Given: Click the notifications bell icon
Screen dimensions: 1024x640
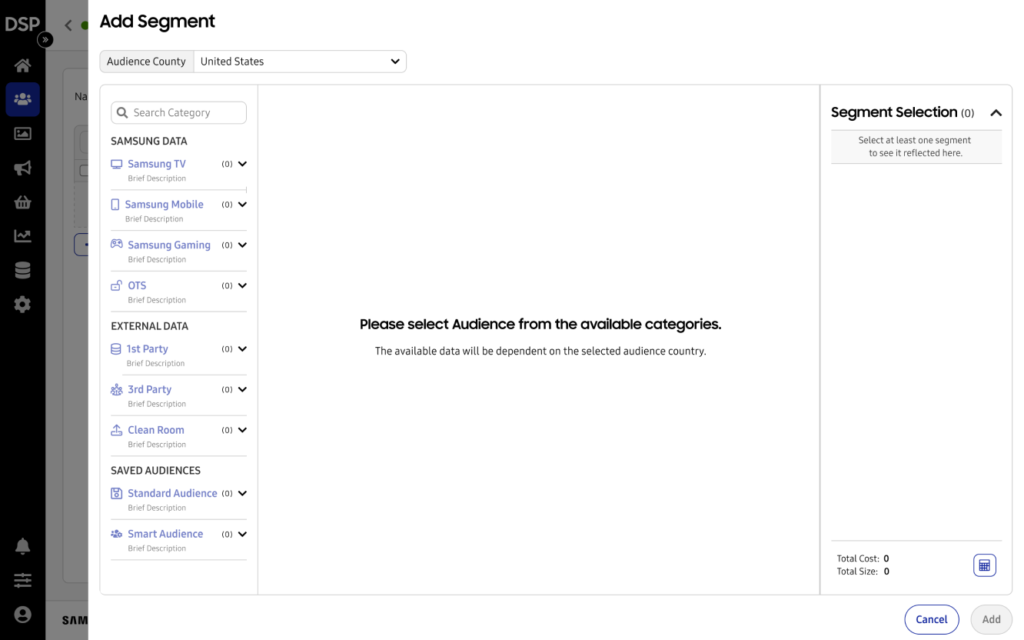Looking at the screenshot, I should coord(22,546).
